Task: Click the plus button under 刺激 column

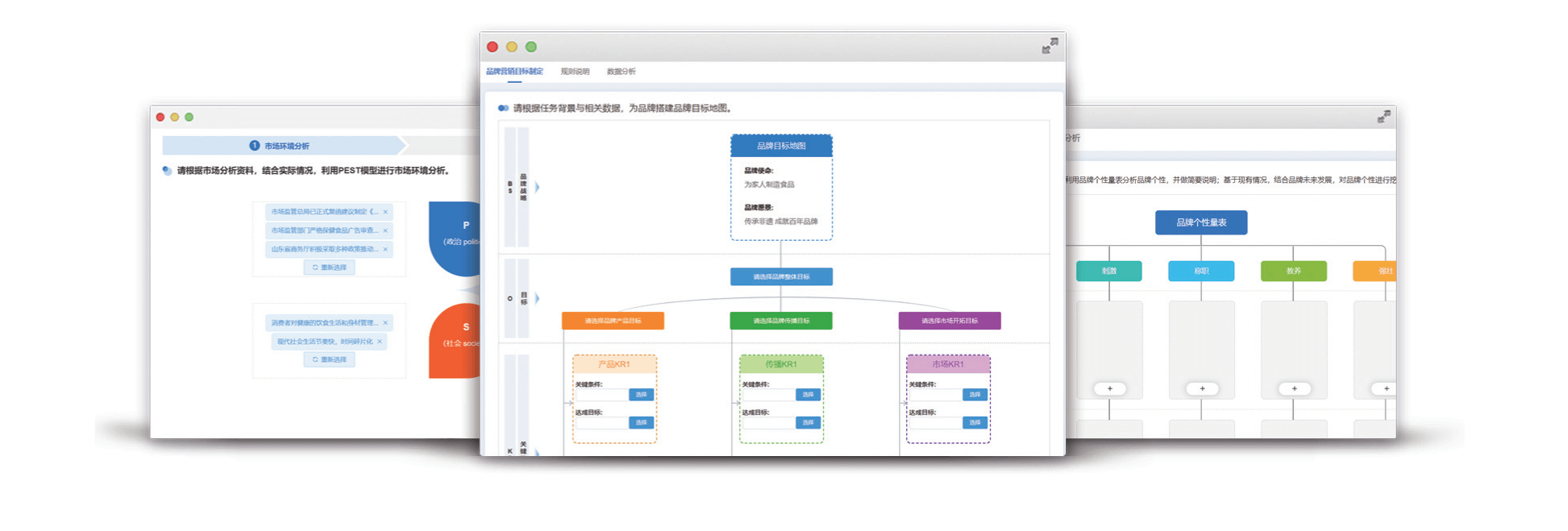Action: pyautogui.click(x=1109, y=389)
